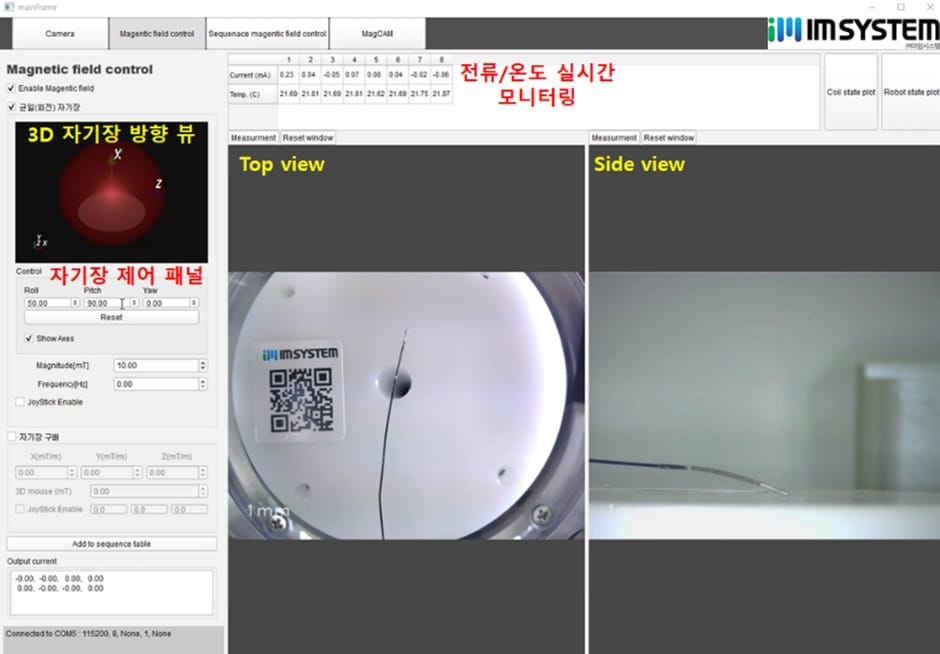This screenshot has width=940, height=654.
Task: Select the Current (mA) row header
Action: pyautogui.click(x=253, y=75)
